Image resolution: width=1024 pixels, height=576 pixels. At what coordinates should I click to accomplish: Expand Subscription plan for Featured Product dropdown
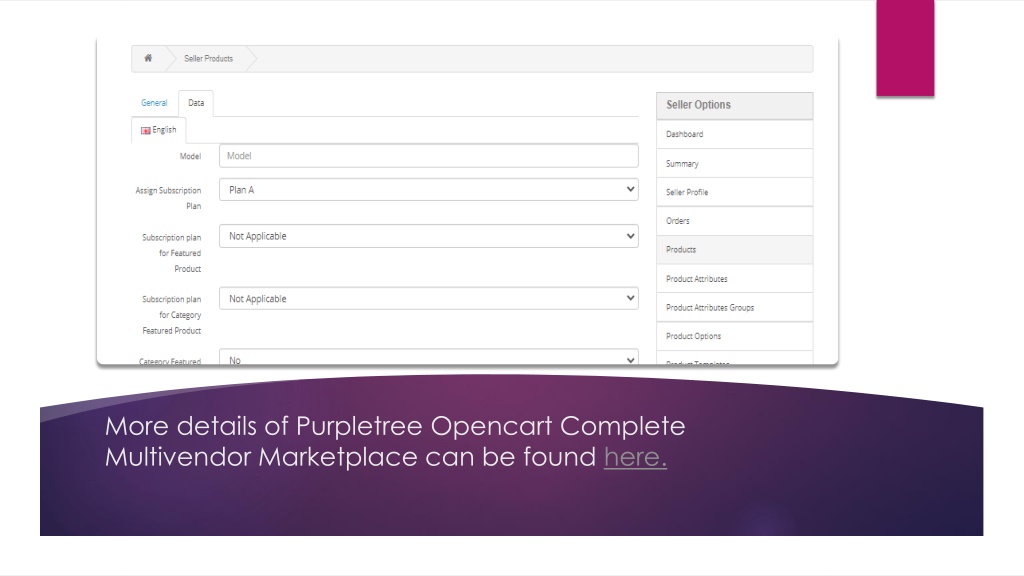(428, 236)
